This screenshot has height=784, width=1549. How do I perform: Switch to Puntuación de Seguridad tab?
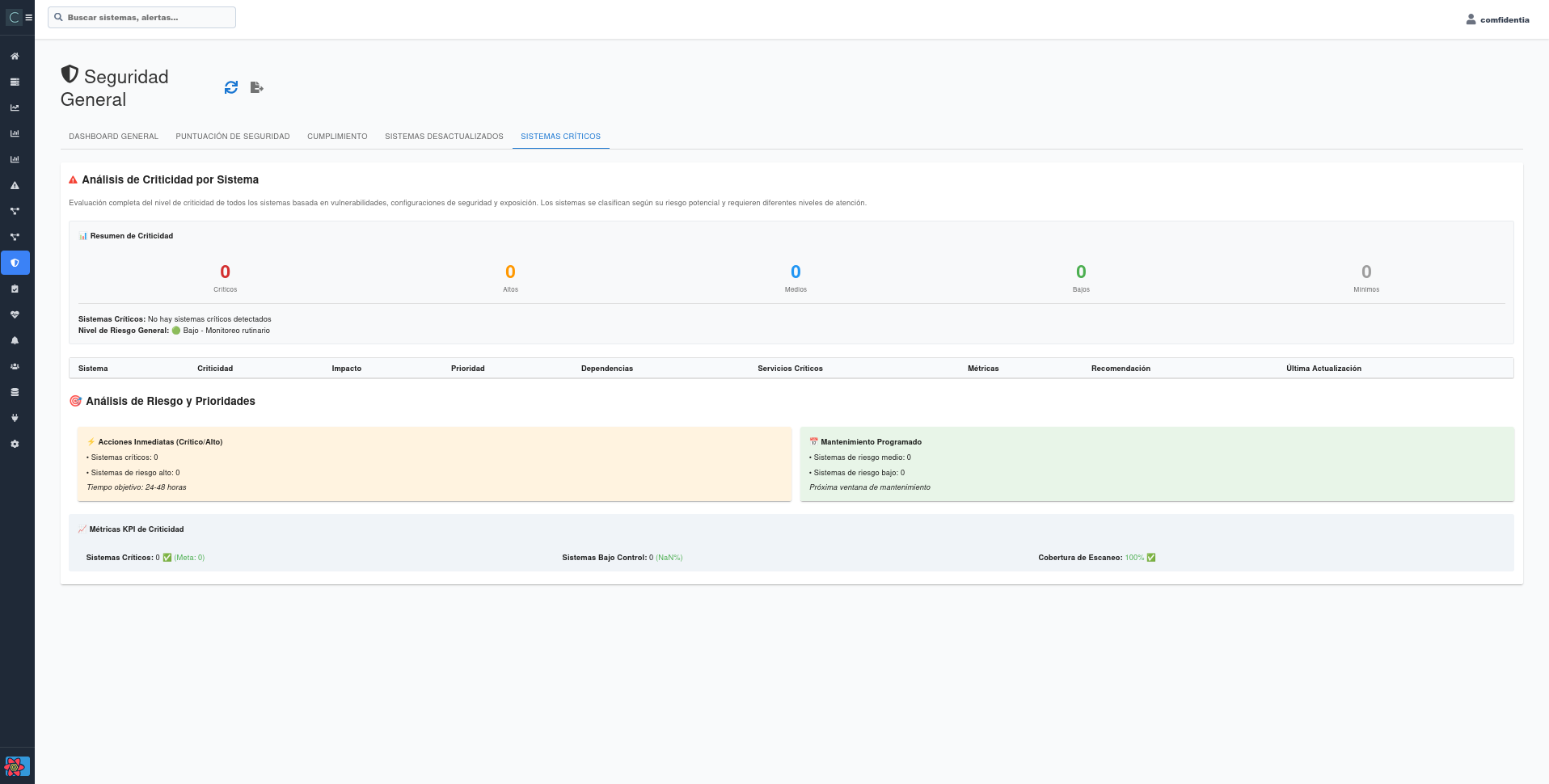coord(233,137)
